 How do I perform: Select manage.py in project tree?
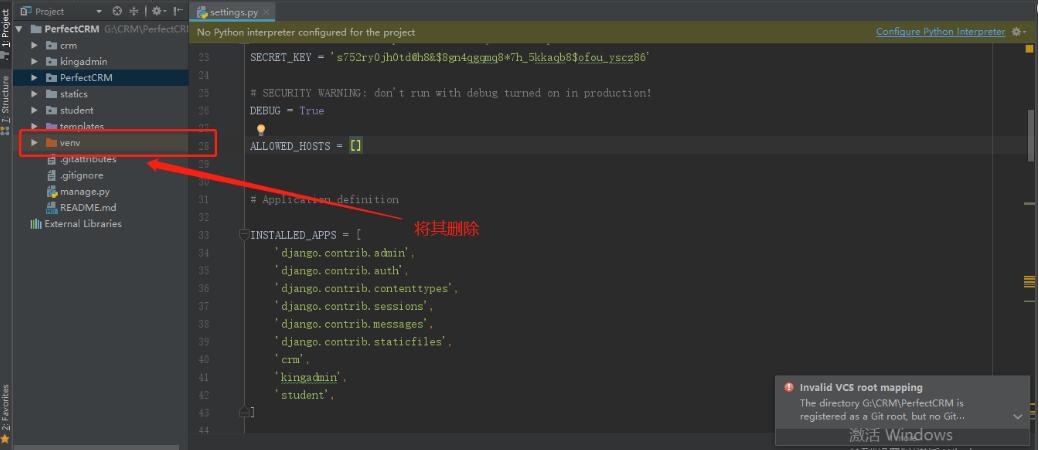pyautogui.click(x=84, y=192)
